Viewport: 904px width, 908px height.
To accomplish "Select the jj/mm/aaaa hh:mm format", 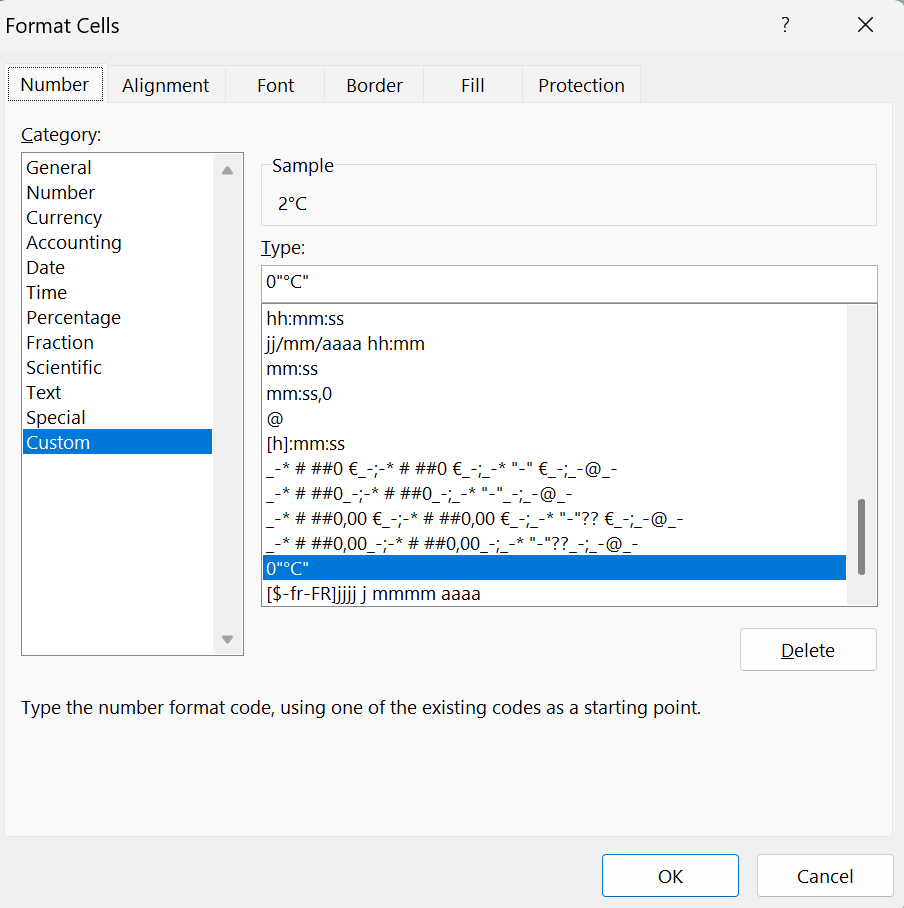I will pyautogui.click(x=554, y=343).
